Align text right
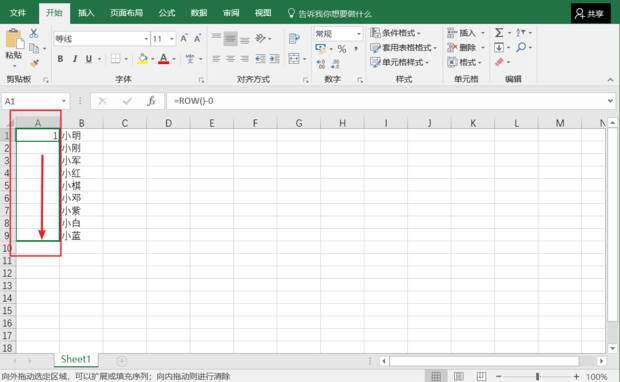 (245, 59)
